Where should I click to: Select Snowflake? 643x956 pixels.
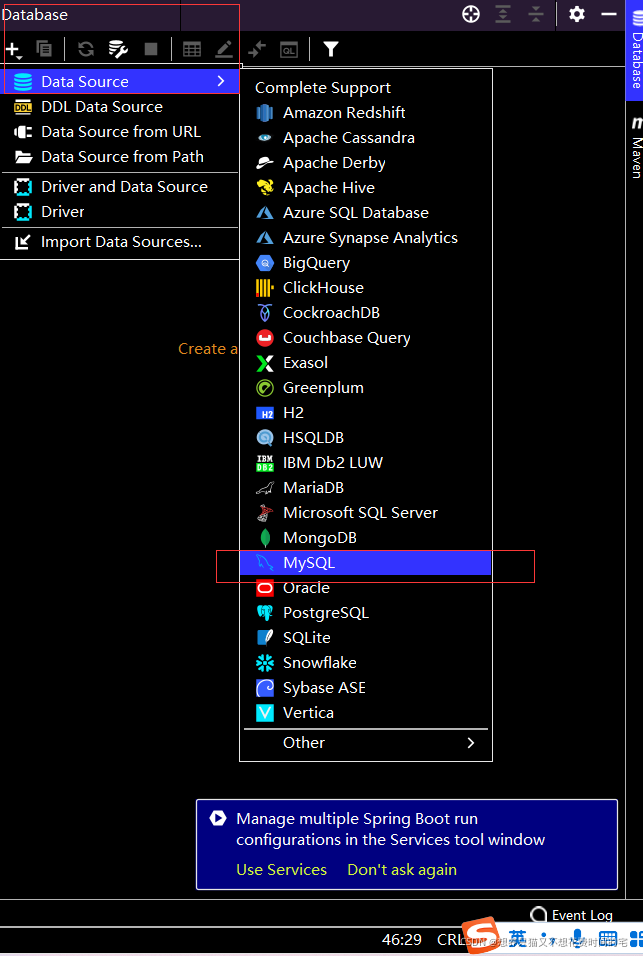366,663
